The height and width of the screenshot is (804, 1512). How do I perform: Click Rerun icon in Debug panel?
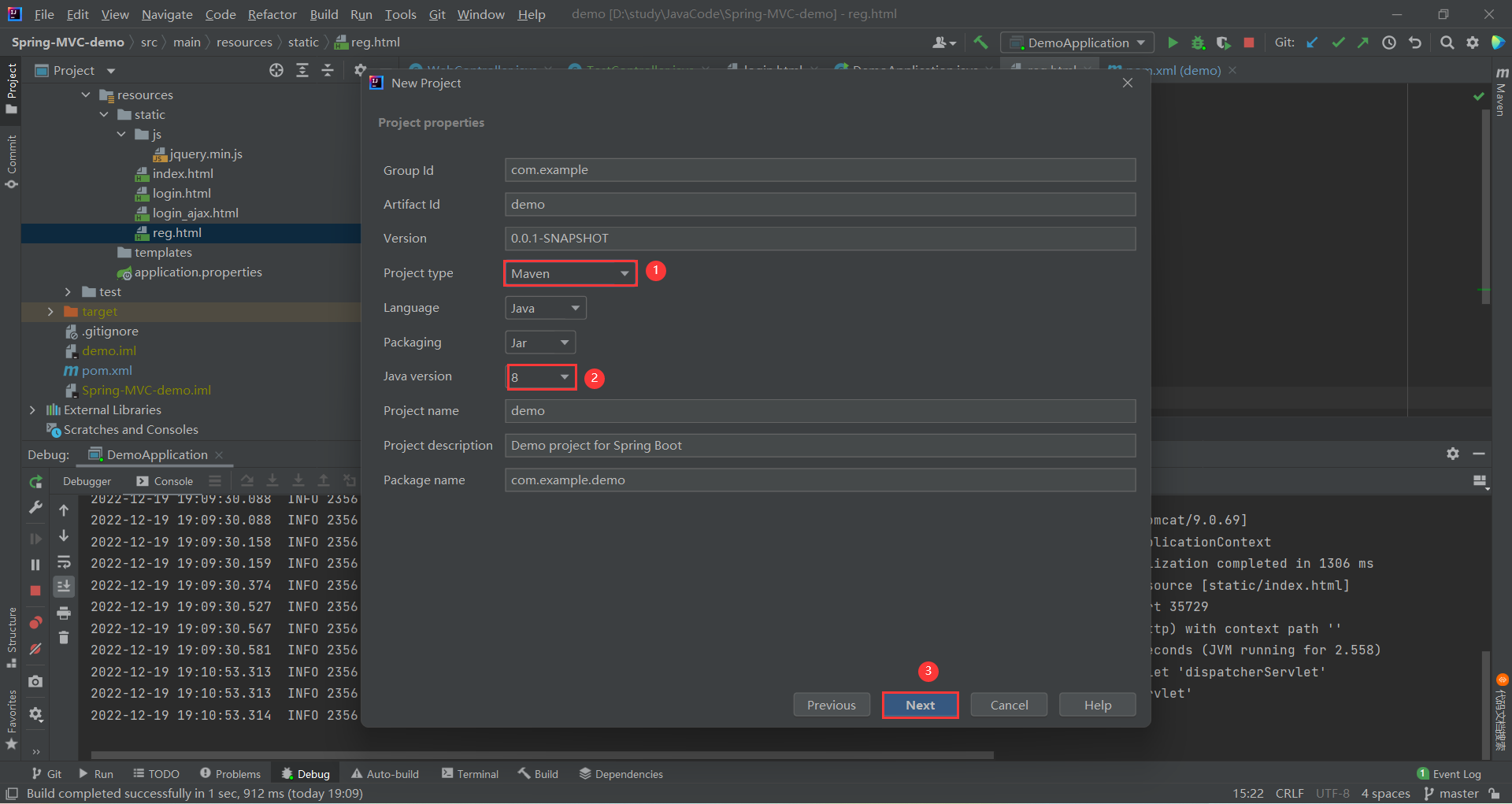point(35,482)
